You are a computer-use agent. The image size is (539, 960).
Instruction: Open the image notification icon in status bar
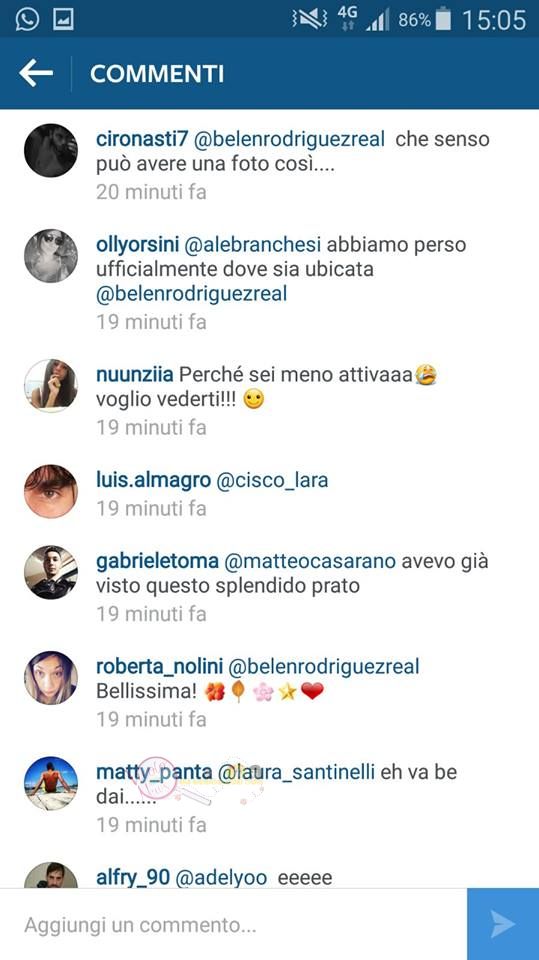pyautogui.click(x=63, y=20)
